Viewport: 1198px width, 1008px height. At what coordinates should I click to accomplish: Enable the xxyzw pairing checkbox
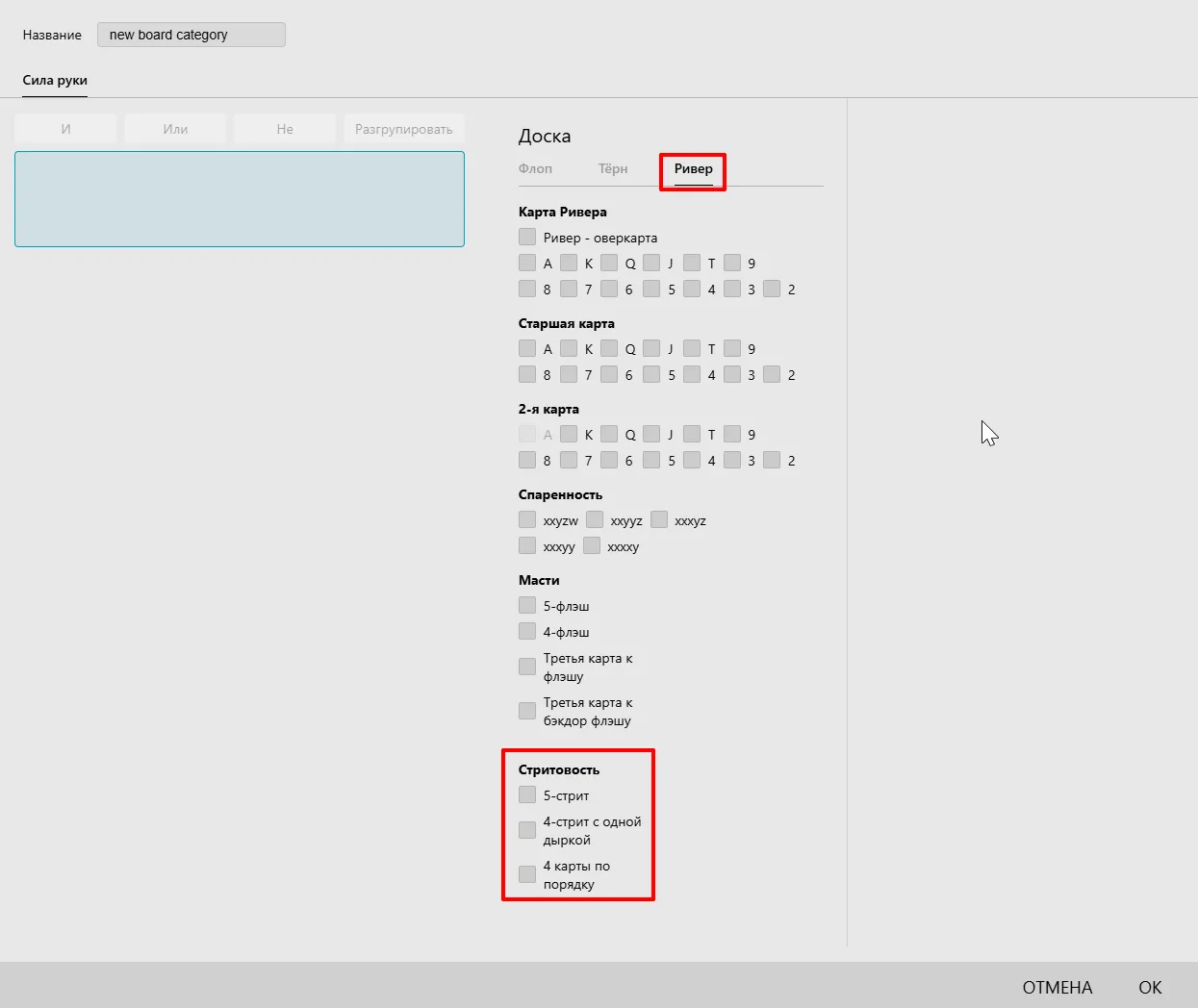pyautogui.click(x=527, y=519)
